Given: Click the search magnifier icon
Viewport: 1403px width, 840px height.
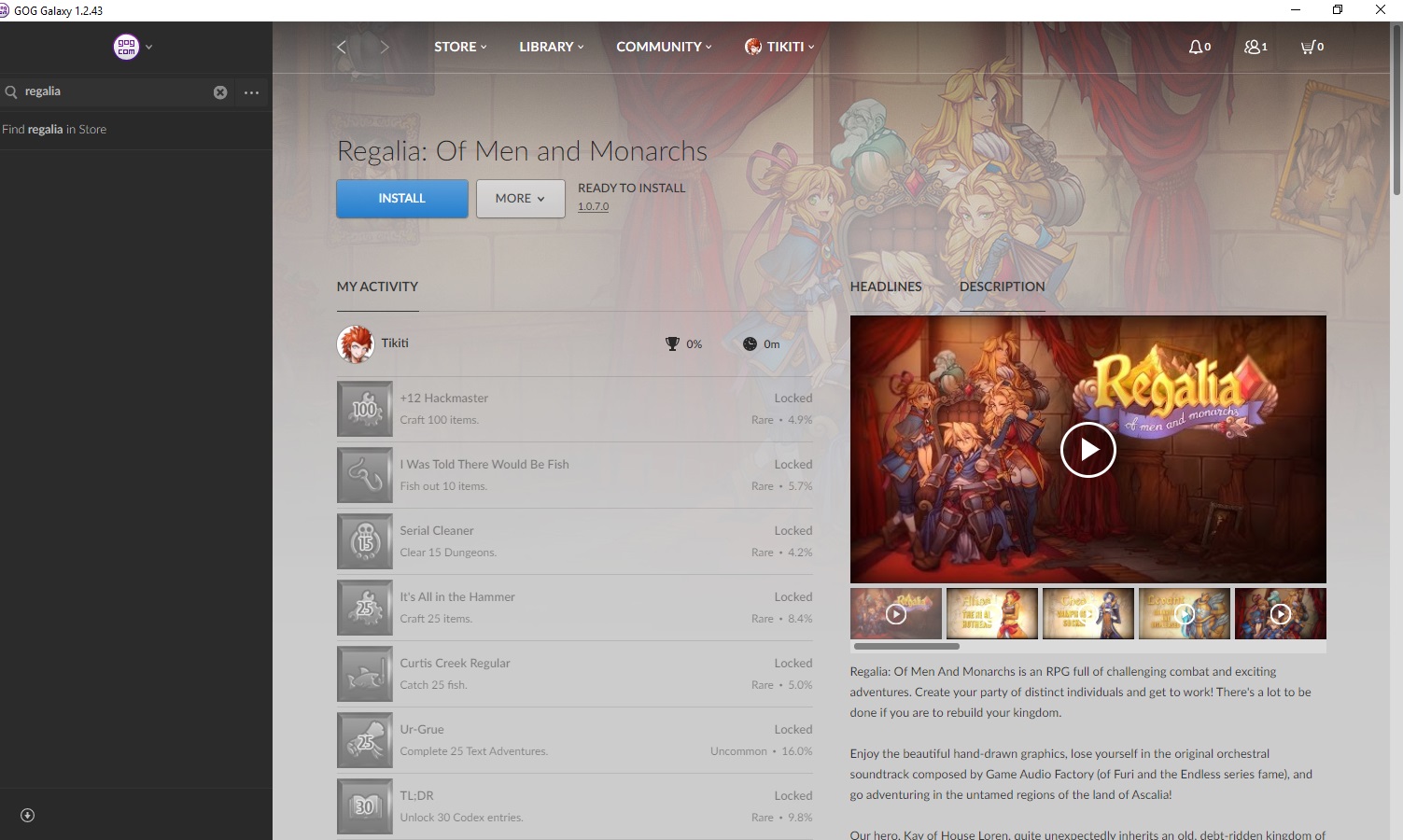Looking at the screenshot, I should [x=11, y=92].
